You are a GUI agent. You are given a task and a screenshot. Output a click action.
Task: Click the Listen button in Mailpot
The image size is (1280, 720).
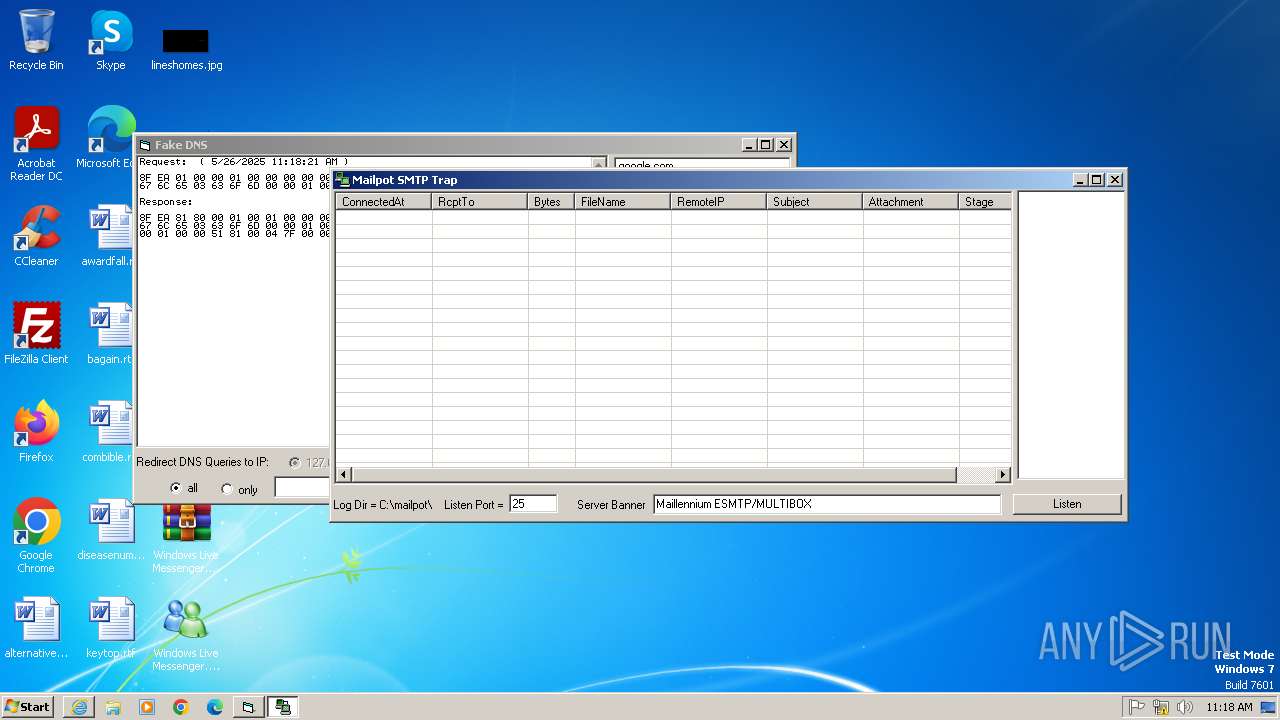(x=1067, y=504)
